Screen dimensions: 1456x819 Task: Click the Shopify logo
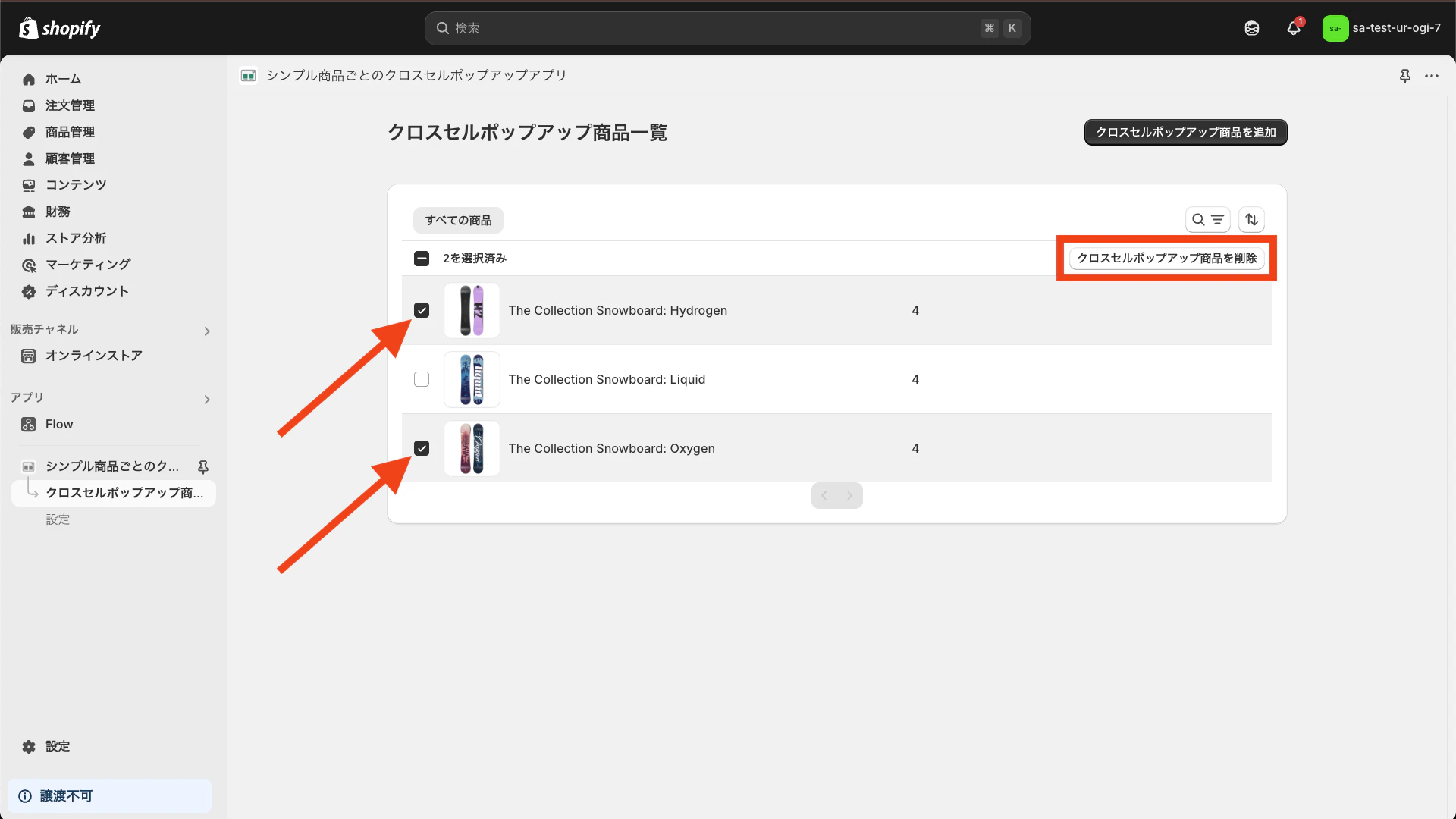[x=59, y=28]
